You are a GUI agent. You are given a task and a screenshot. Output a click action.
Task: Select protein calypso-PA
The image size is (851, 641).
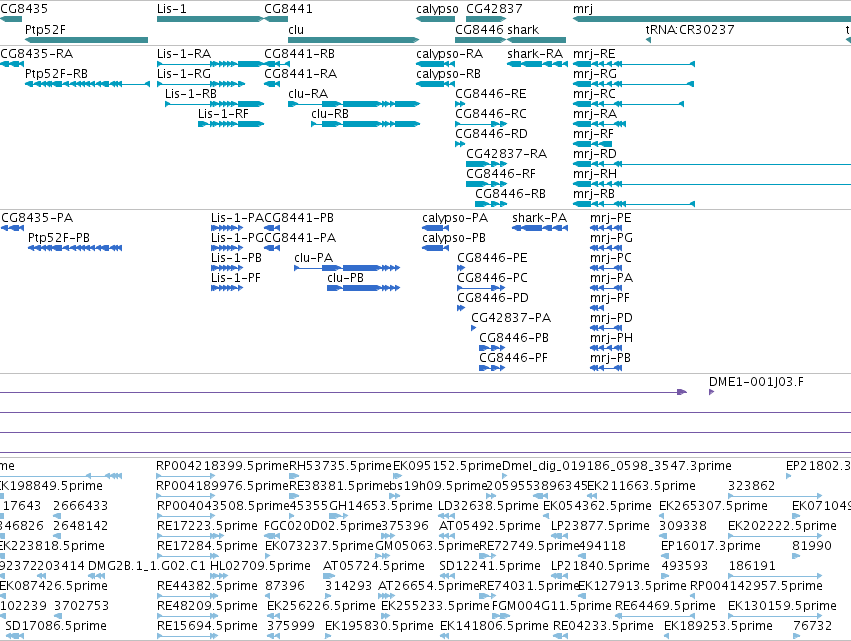pos(455,218)
